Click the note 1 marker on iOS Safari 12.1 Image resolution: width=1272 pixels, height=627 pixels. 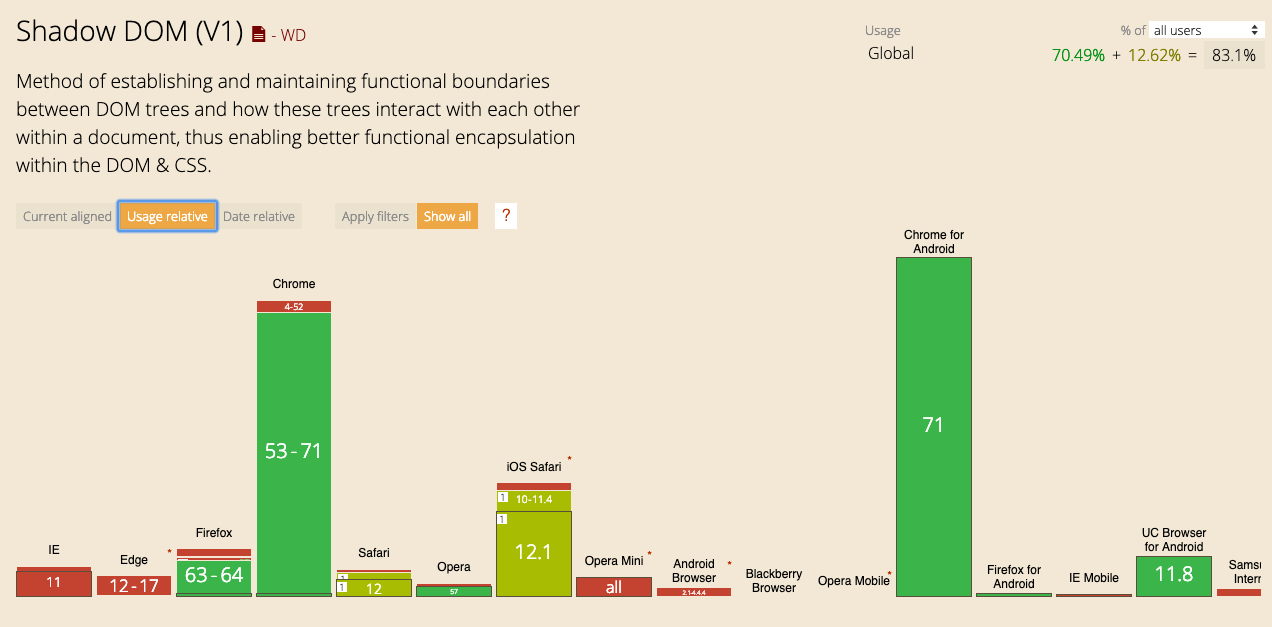(502, 519)
